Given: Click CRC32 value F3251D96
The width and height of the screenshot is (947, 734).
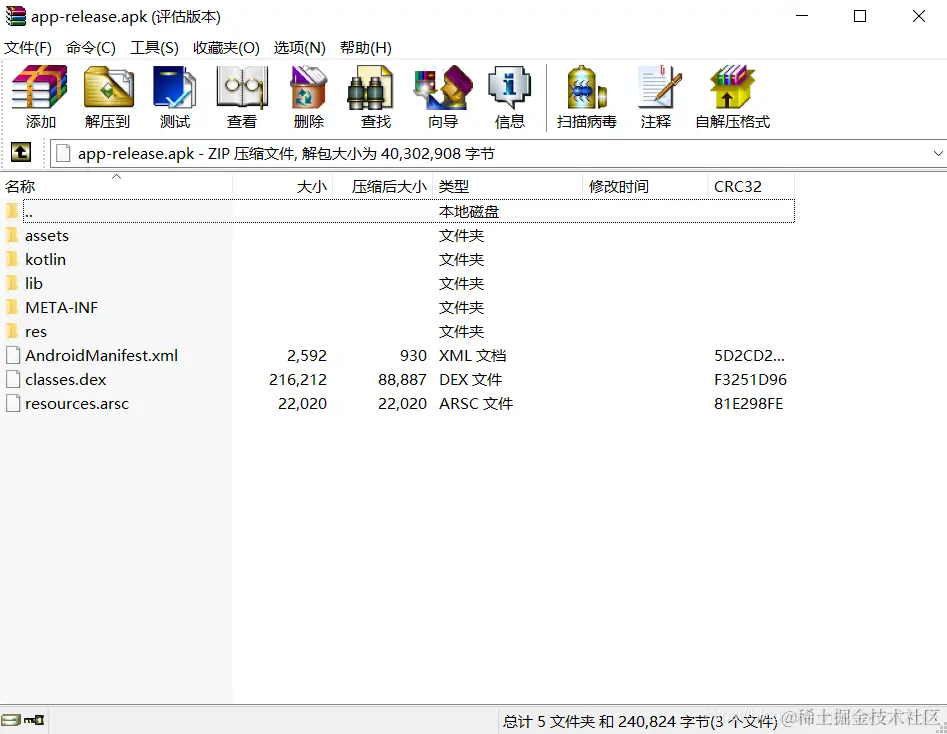Looking at the screenshot, I should pyautogui.click(x=750, y=379).
